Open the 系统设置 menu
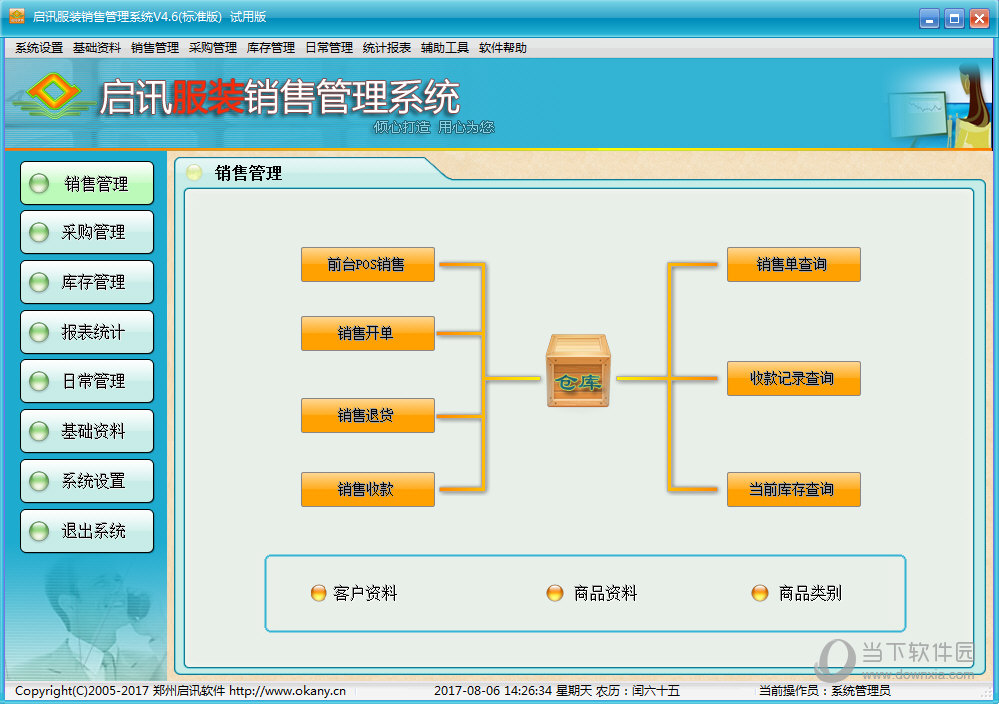 point(39,48)
